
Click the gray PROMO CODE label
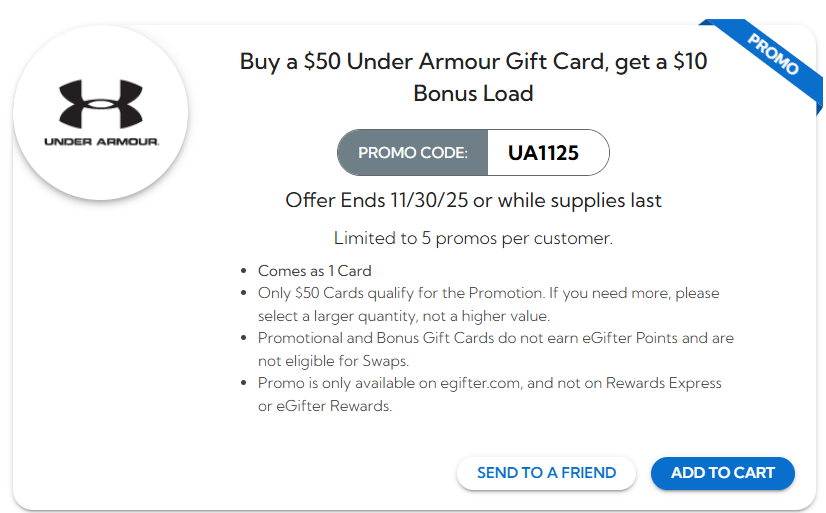point(413,153)
